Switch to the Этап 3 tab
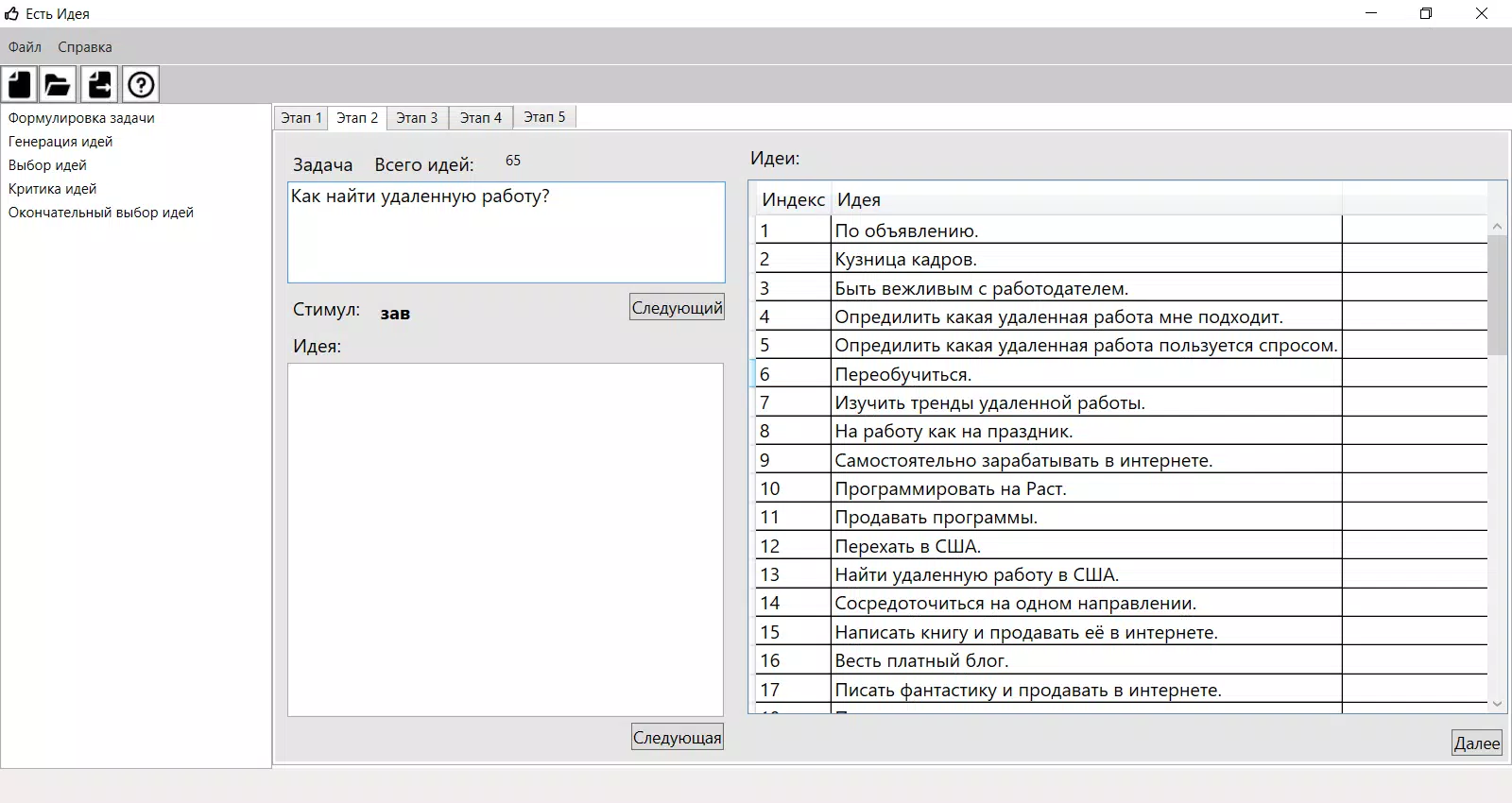Screen dimensions: 1512x803 (417, 117)
